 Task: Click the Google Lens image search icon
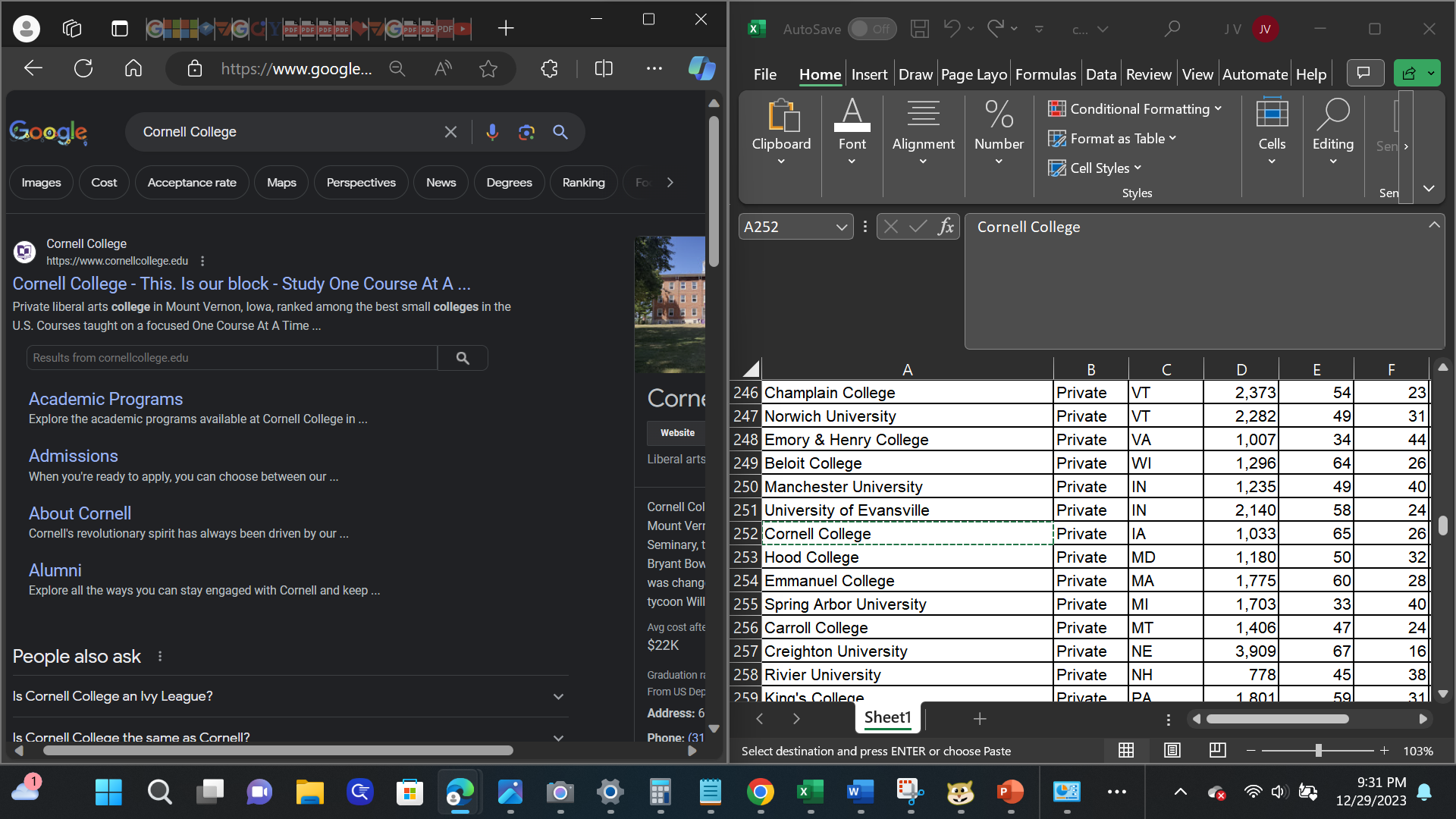tap(526, 132)
